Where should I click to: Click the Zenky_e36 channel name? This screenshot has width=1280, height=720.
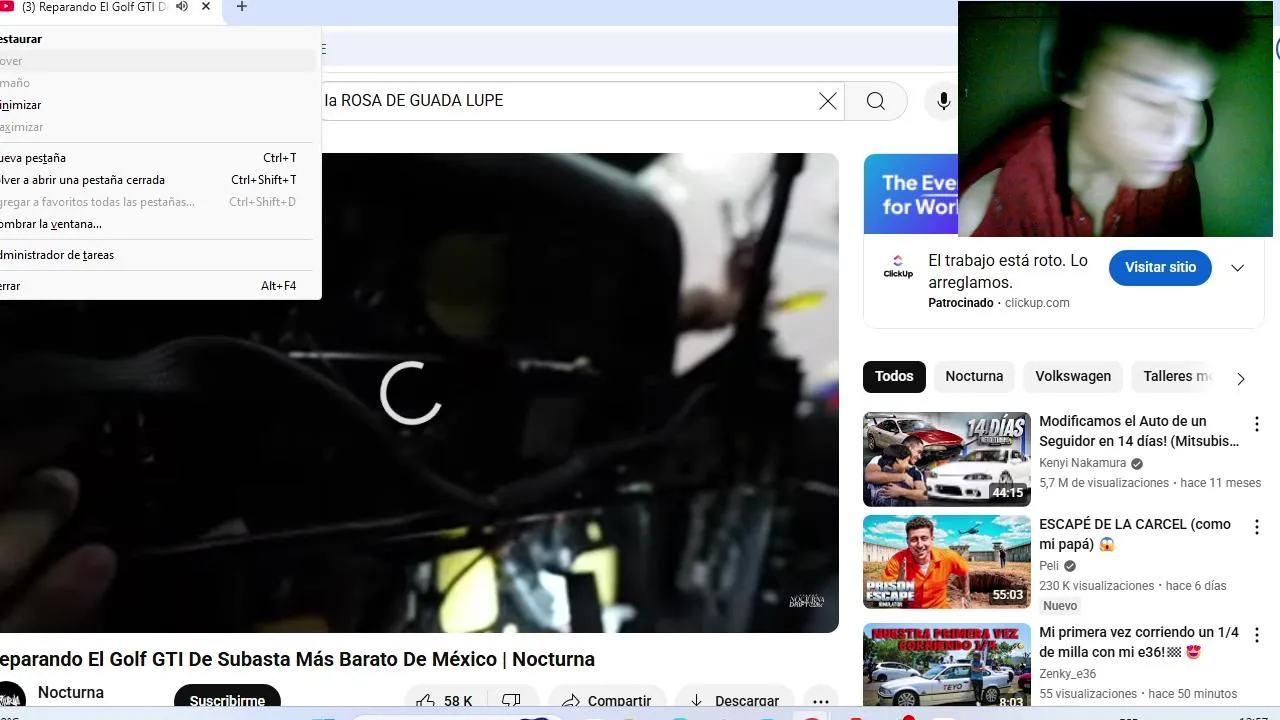(1068, 674)
